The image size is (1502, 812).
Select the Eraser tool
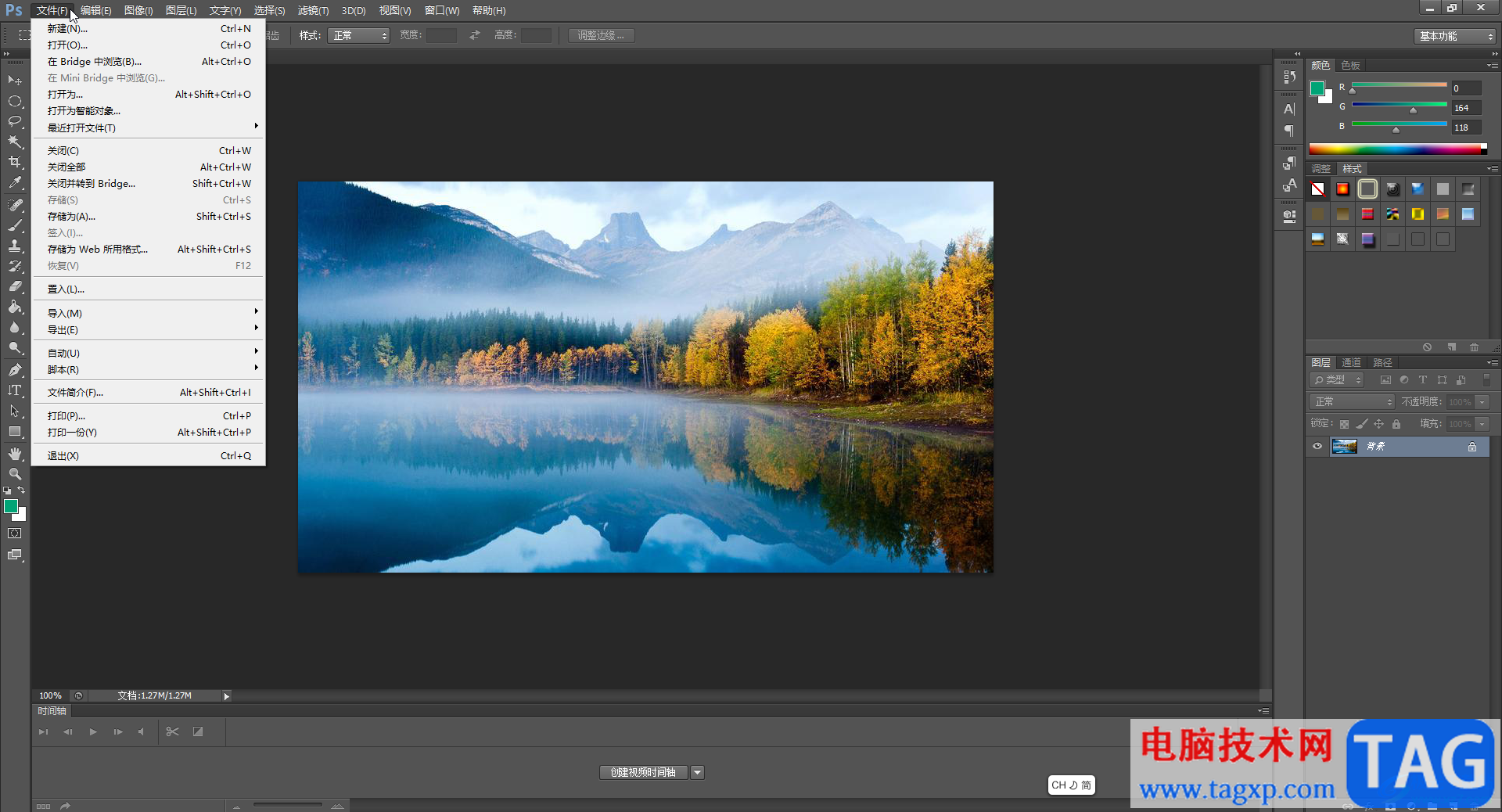[15, 286]
